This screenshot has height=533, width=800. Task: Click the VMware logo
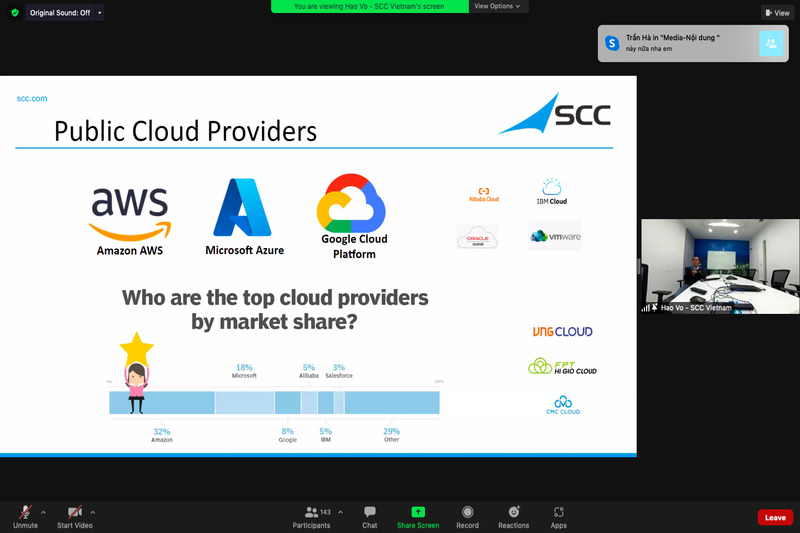[x=555, y=236]
